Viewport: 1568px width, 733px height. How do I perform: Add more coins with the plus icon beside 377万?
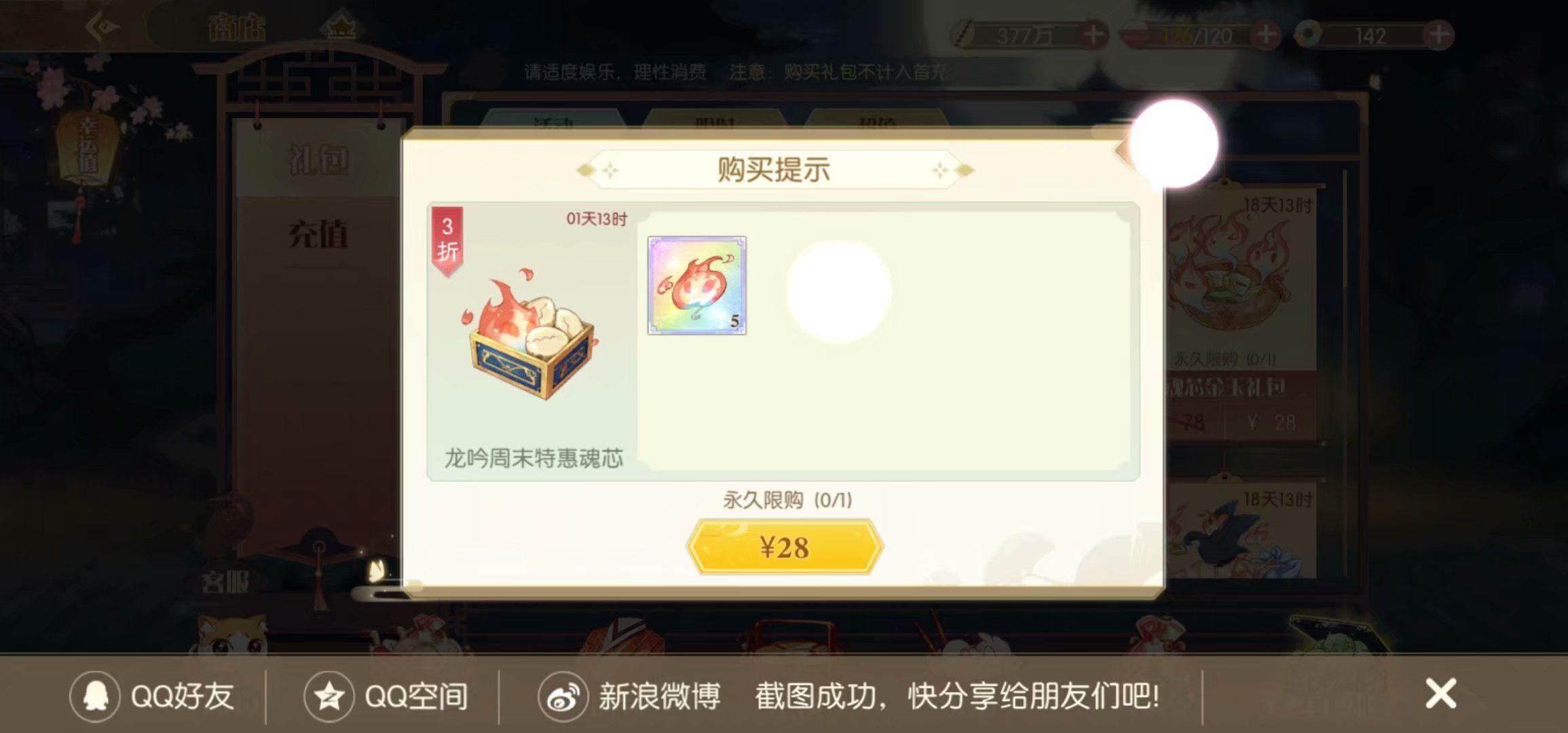[1093, 35]
